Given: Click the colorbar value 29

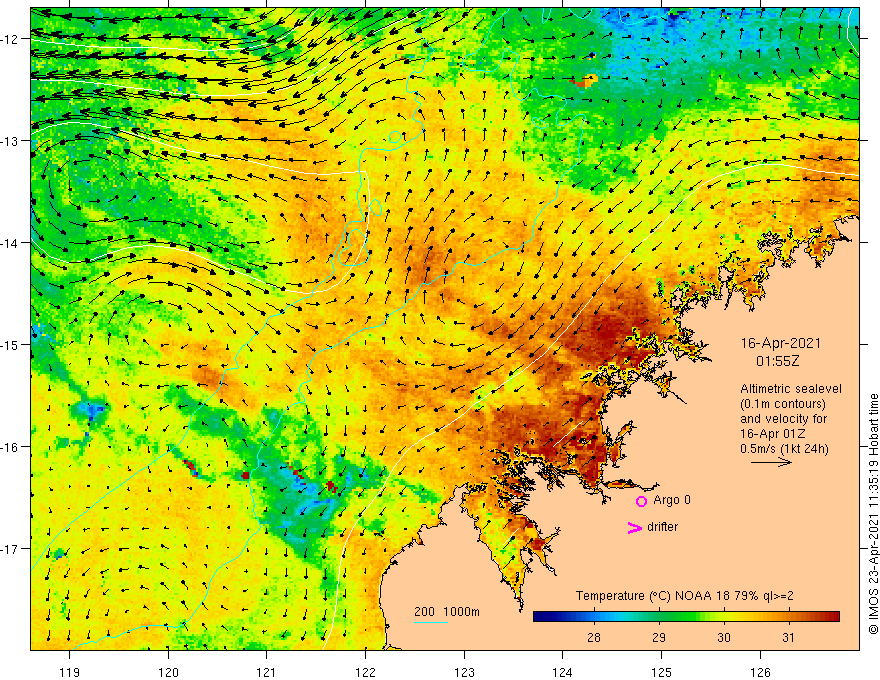Looking at the screenshot, I should [x=659, y=637].
